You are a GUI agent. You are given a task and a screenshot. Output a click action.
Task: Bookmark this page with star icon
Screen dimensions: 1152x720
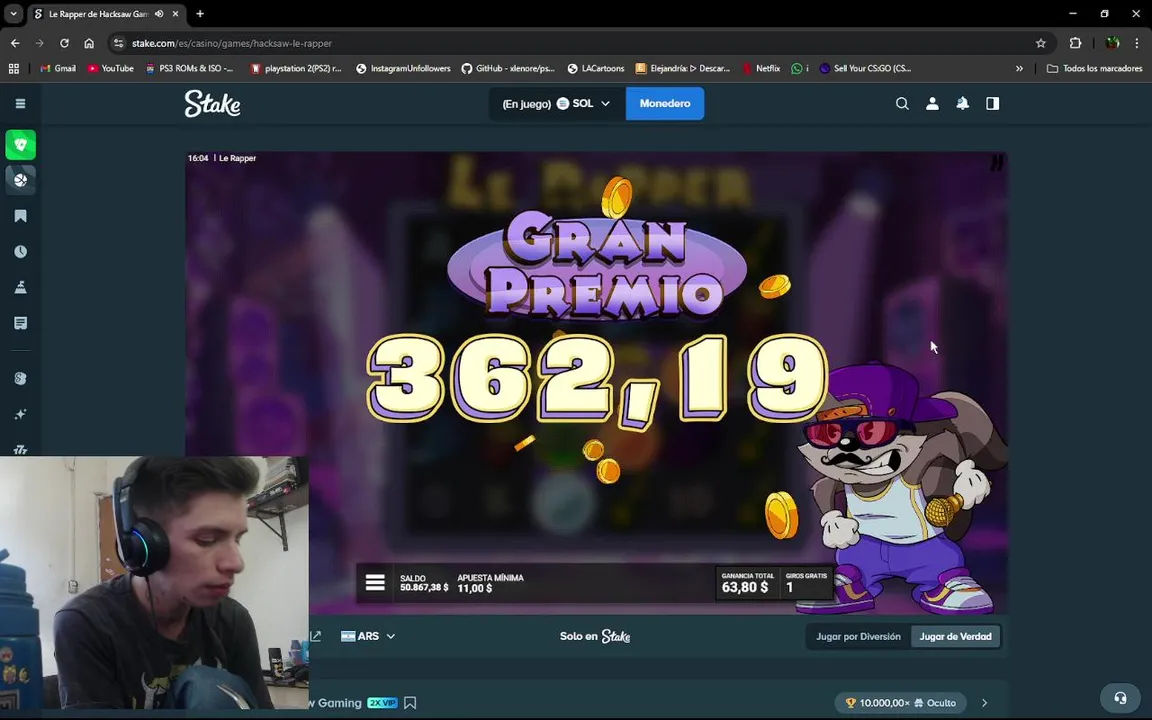click(x=1040, y=43)
